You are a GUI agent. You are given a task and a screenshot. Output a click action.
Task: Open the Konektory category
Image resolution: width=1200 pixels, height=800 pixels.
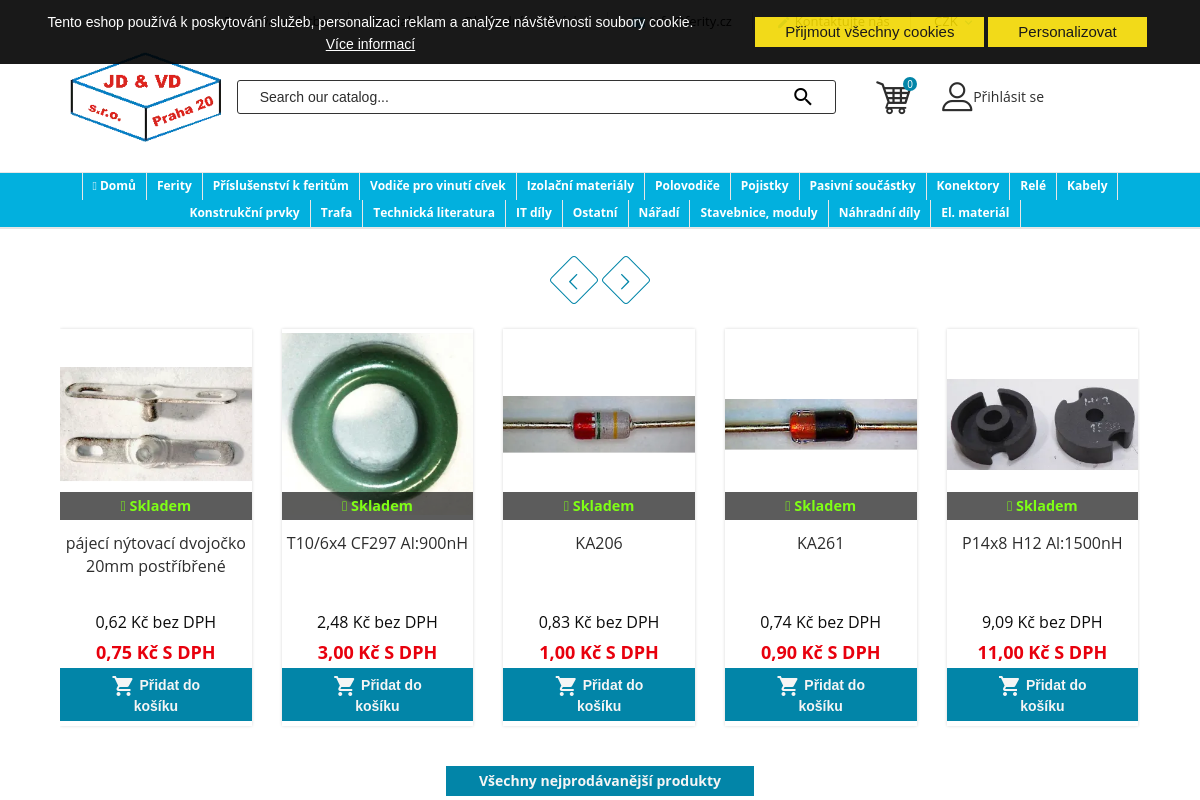tap(968, 186)
